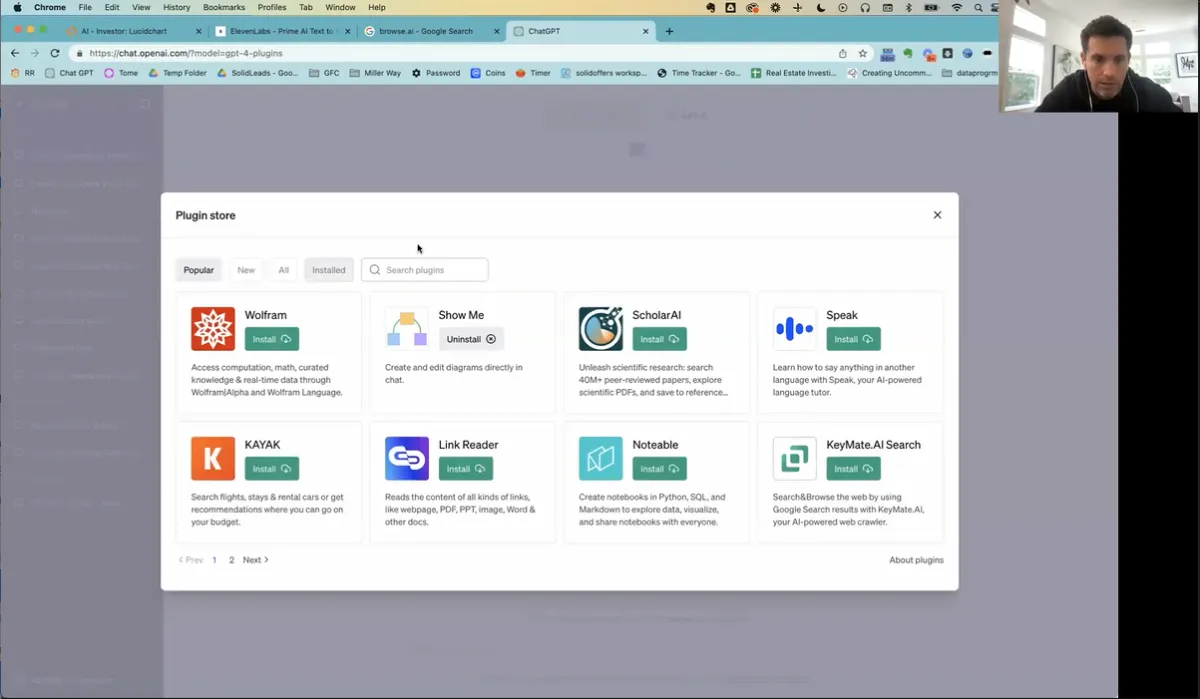Screen dimensions: 1200x699
Task: Open the Edit menu
Action: click(112, 7)
